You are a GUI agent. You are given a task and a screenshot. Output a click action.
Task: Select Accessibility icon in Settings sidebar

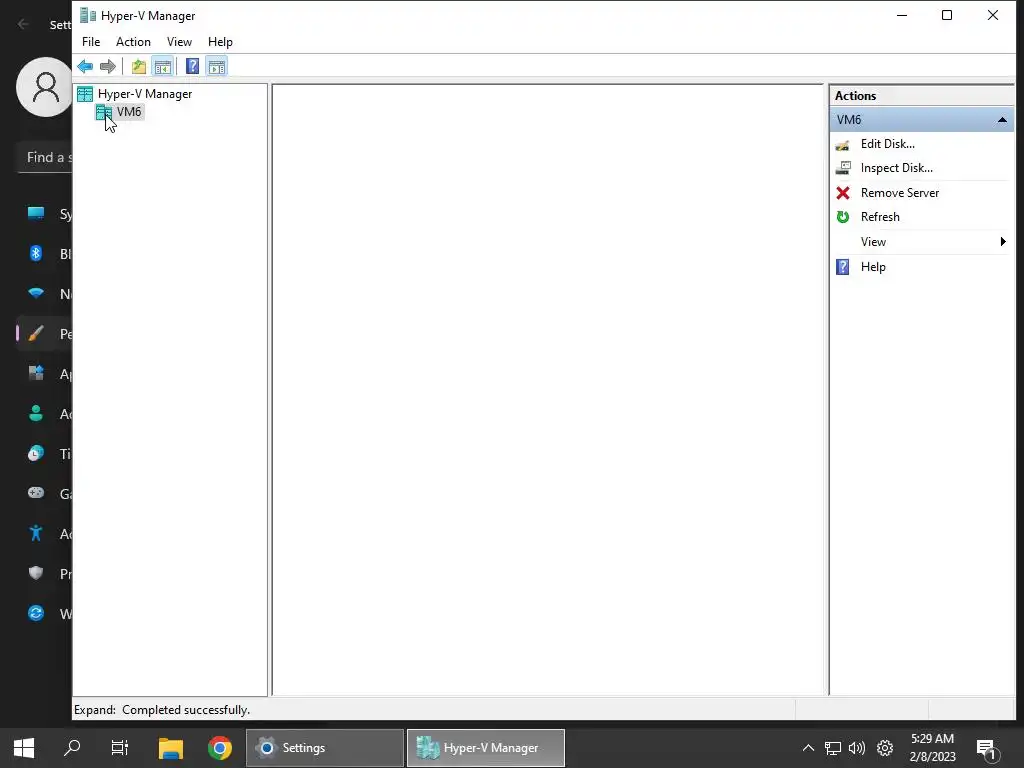coord(36,533)
